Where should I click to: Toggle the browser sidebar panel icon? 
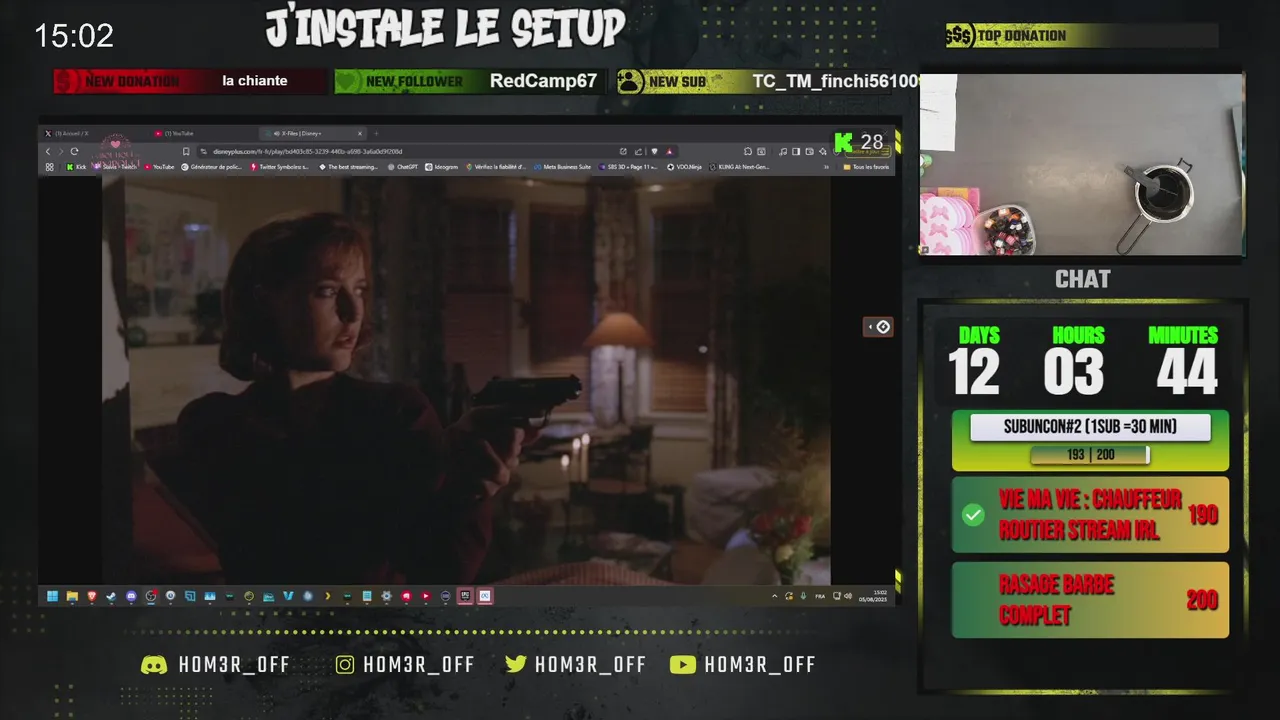point(796,151)
